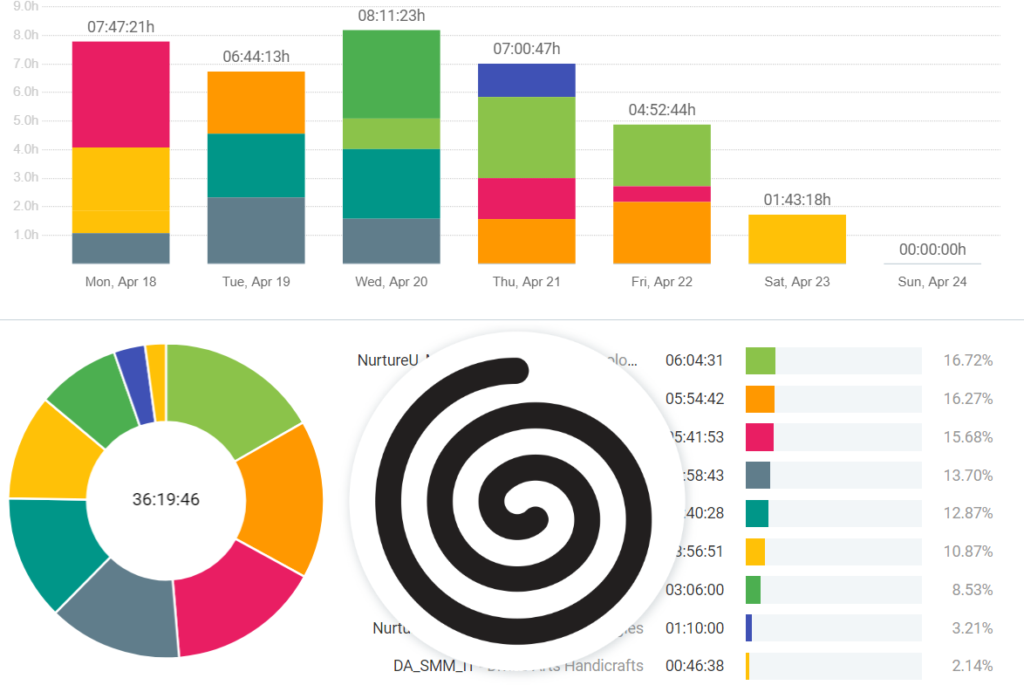
Task: Select the teal segment in Tue, Apr 19 bar
Action: tap(256, 165)
